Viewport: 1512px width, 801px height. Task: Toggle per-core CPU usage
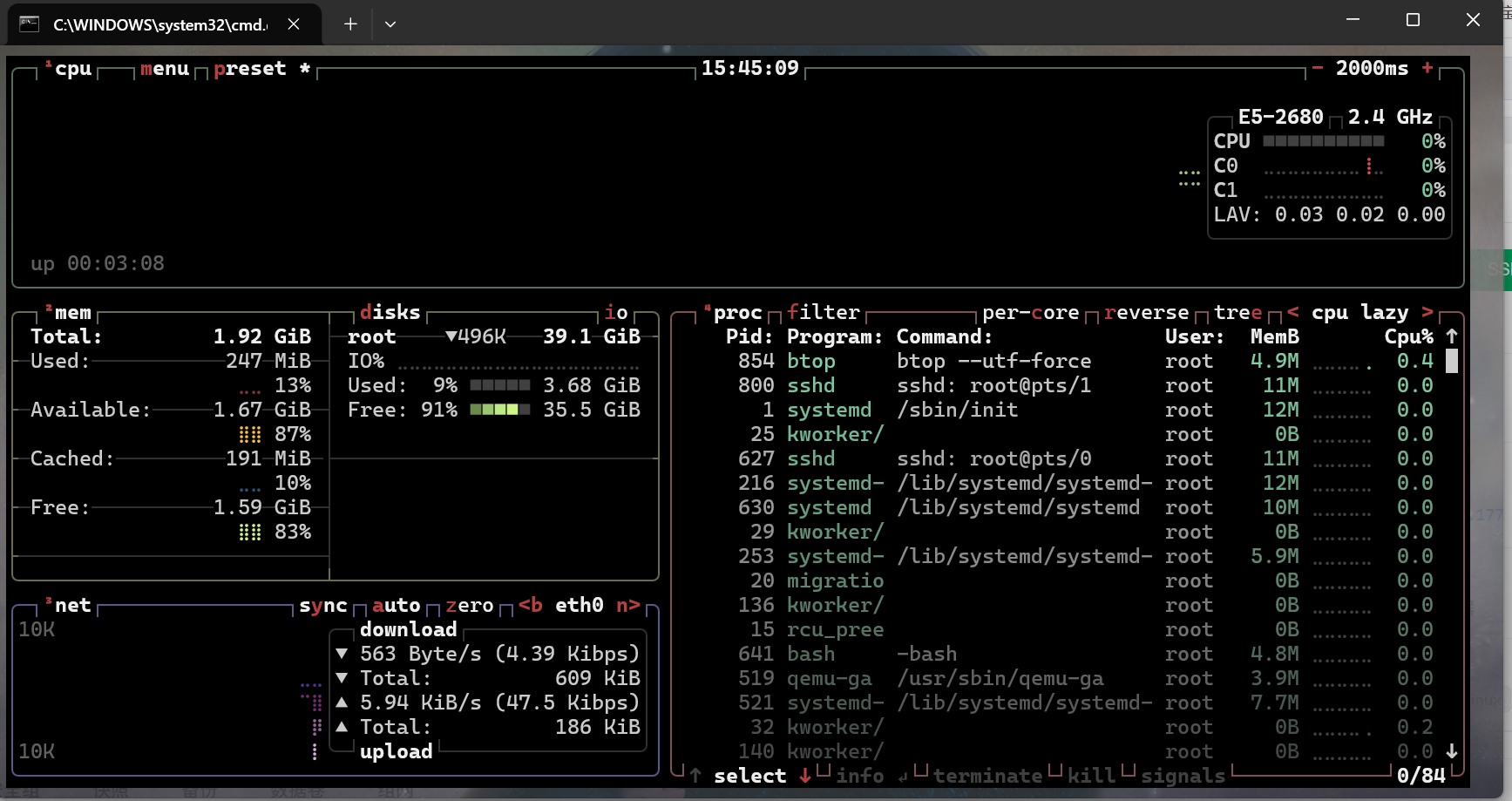tap(1031, 312)
